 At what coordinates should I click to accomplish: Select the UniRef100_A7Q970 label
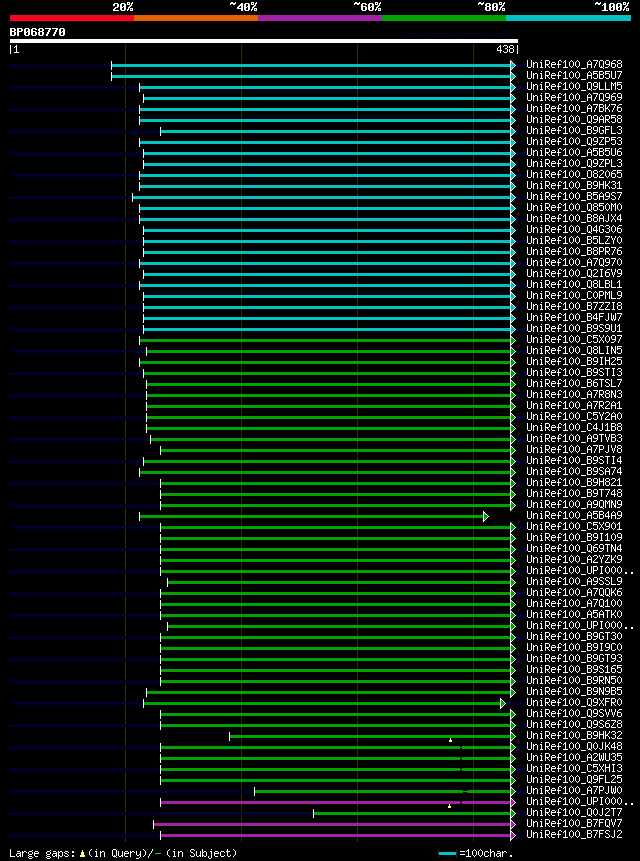[x=574, y=262]
